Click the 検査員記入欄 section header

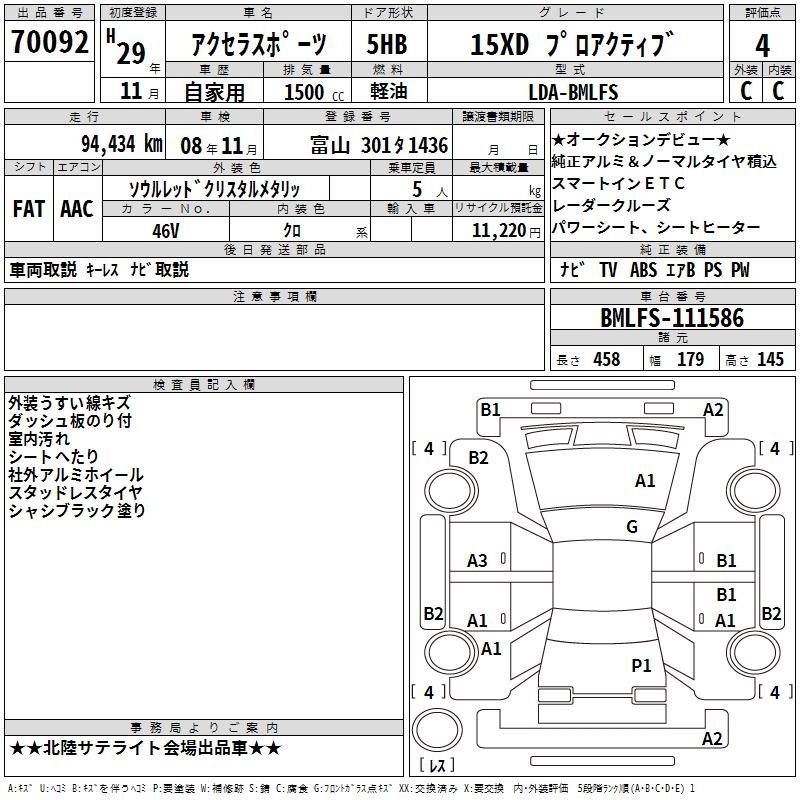(204, 385)
